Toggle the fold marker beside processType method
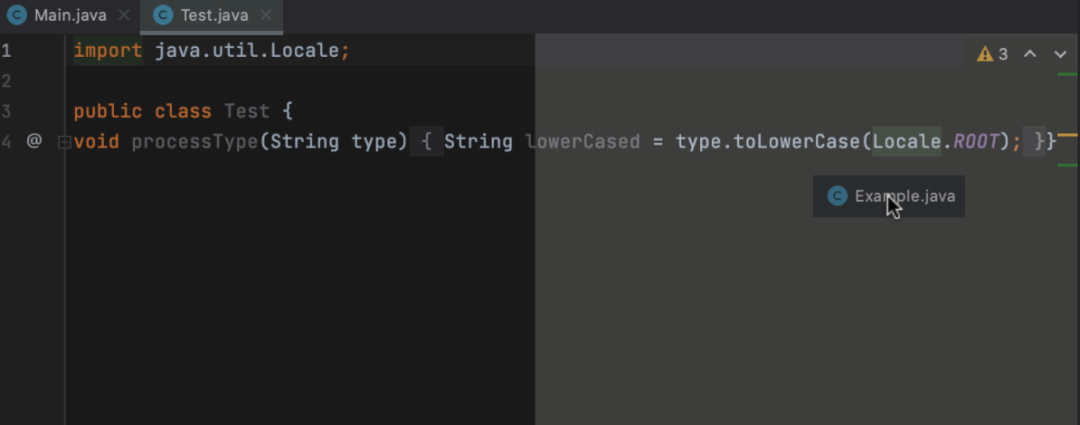This screenshot has height=425, width=1080. [x=64, y=142]
